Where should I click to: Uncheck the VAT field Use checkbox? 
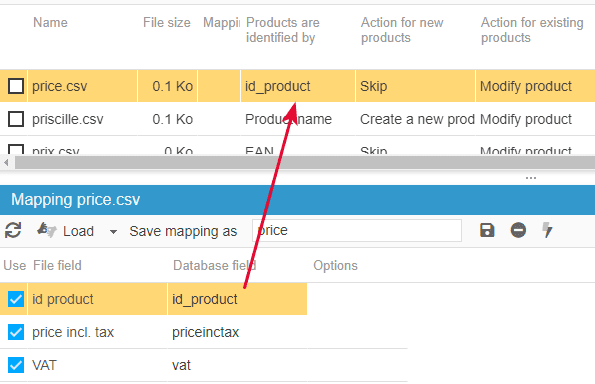point(16,365)
